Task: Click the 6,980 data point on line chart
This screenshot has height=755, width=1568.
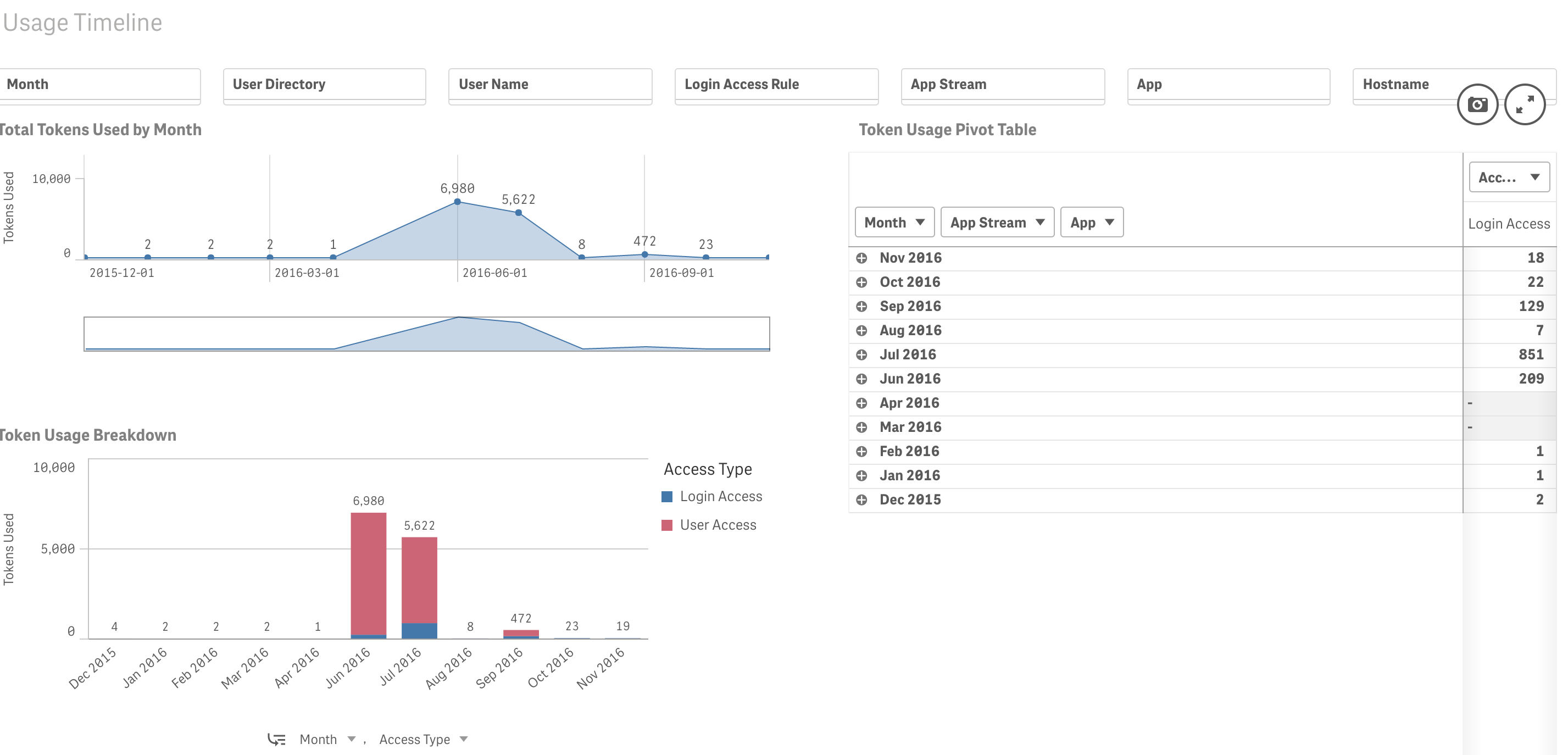Action: [x=458, y=202]
